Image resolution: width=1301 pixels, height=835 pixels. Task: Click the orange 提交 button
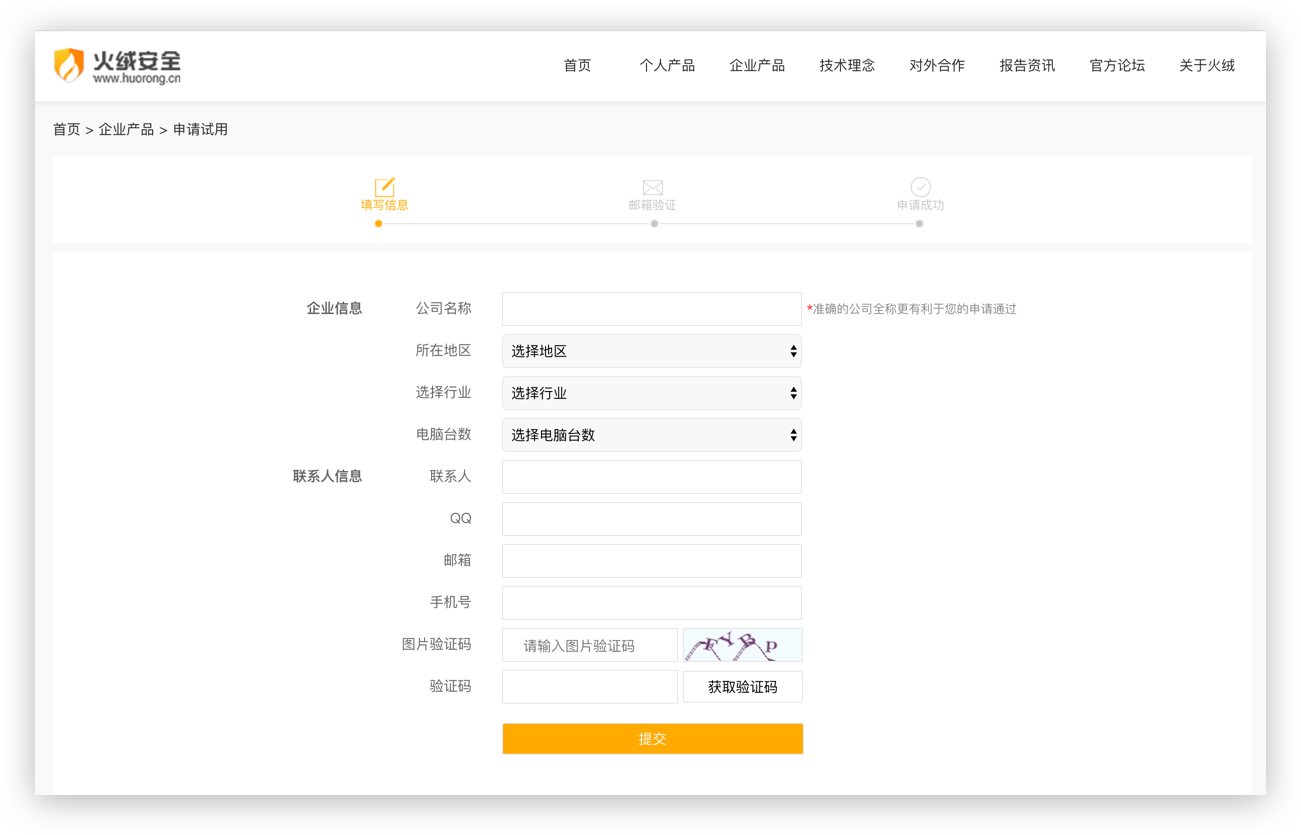pos(652,739)
